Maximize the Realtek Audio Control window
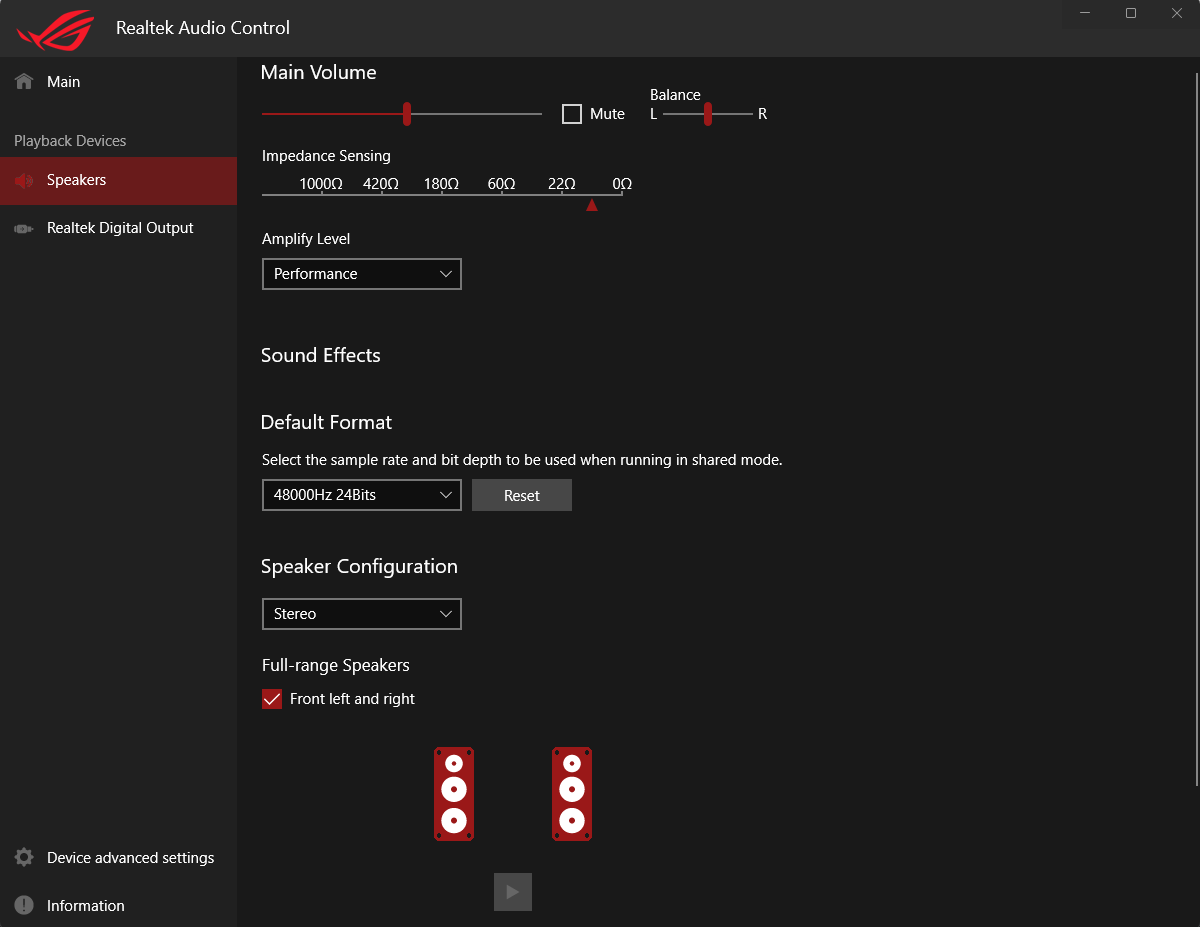The width and height of the screenshot is (1200, 927). tap(1131, 13)
